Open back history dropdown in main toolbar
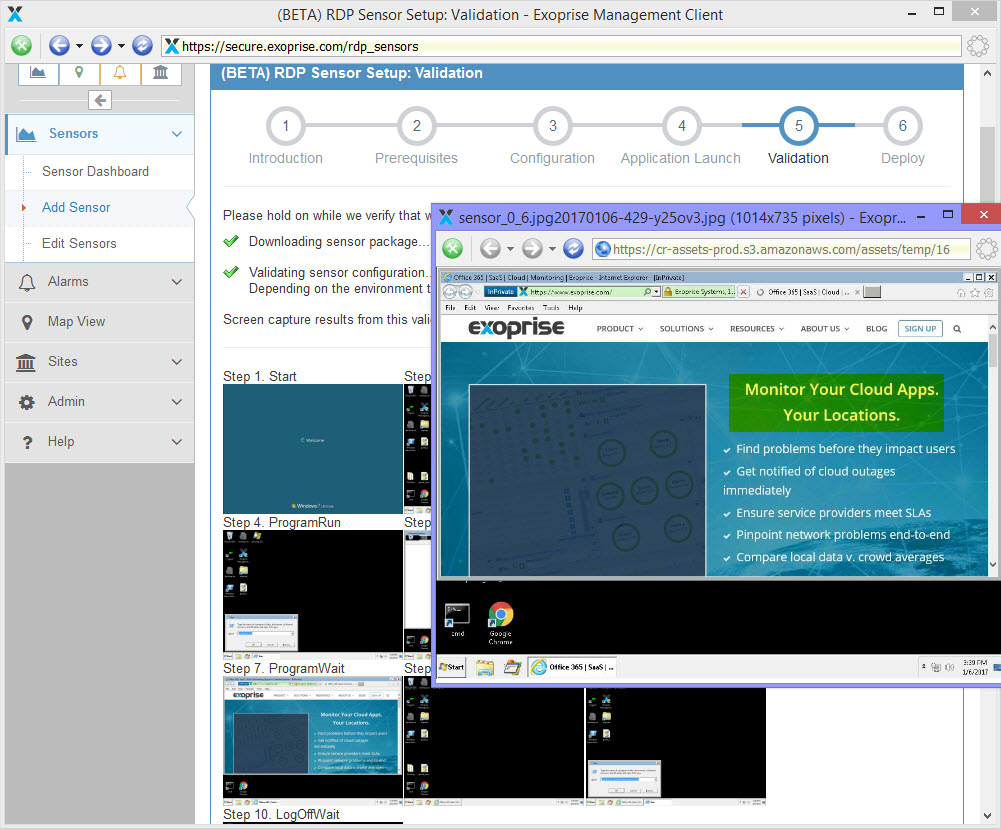Image resolution: width=1001 pixels, height=829 pixels. tap(79, 46)
